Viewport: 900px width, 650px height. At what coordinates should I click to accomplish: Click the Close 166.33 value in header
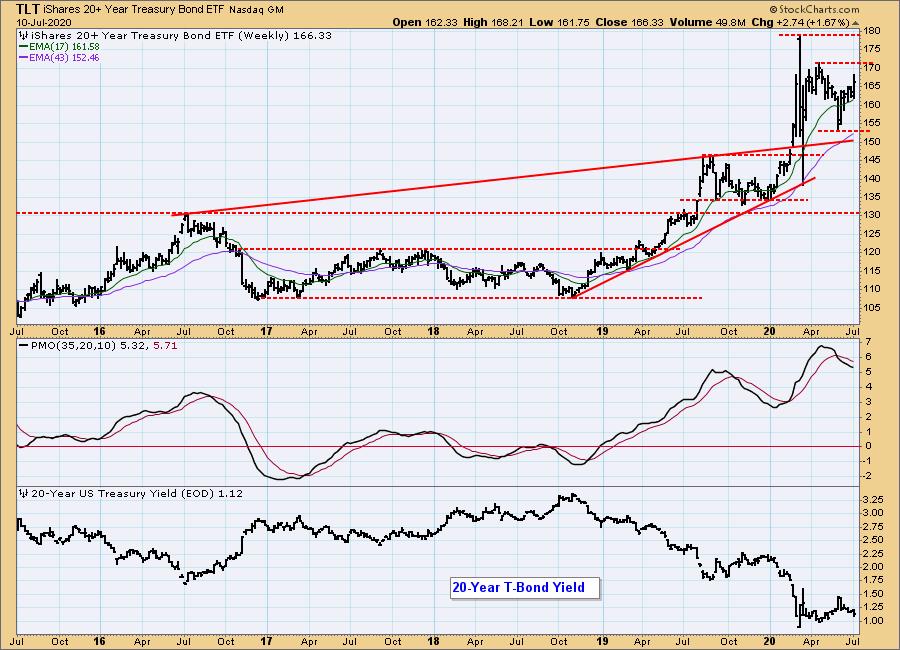point(629,22)
